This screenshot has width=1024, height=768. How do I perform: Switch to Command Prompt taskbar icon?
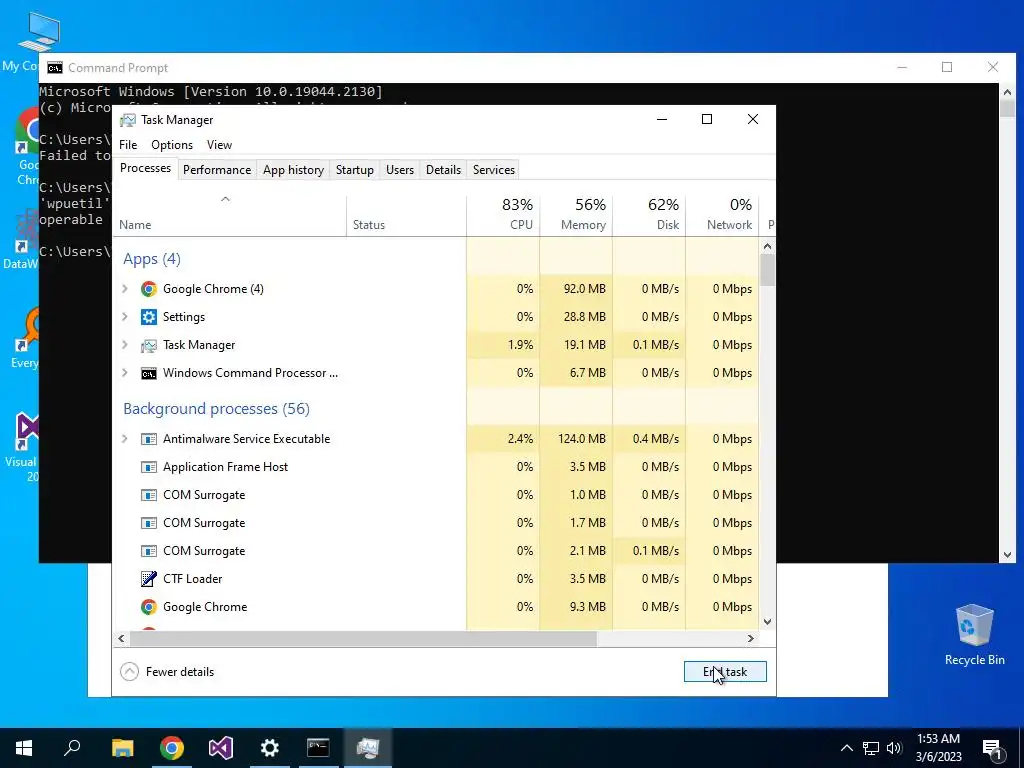point(318,748)
